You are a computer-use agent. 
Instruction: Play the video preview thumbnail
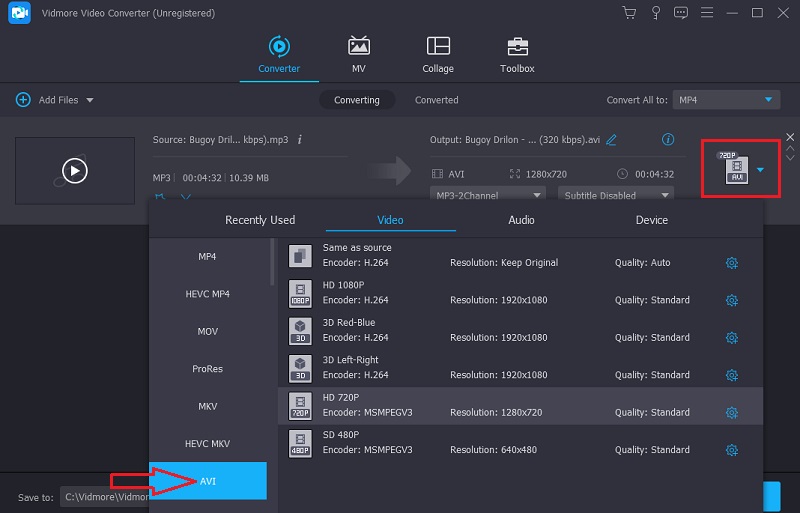pyautogui.click(x=75, y=171)
